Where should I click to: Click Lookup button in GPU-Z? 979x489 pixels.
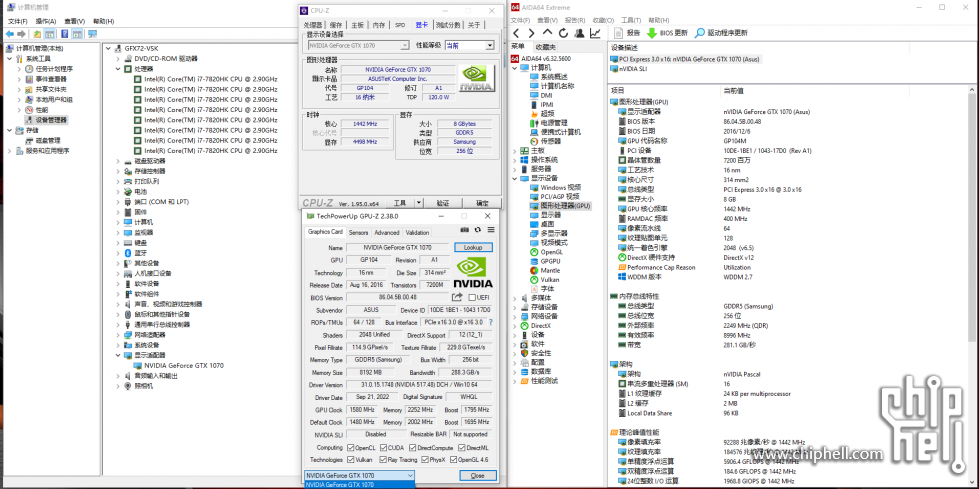pos(473,247)
